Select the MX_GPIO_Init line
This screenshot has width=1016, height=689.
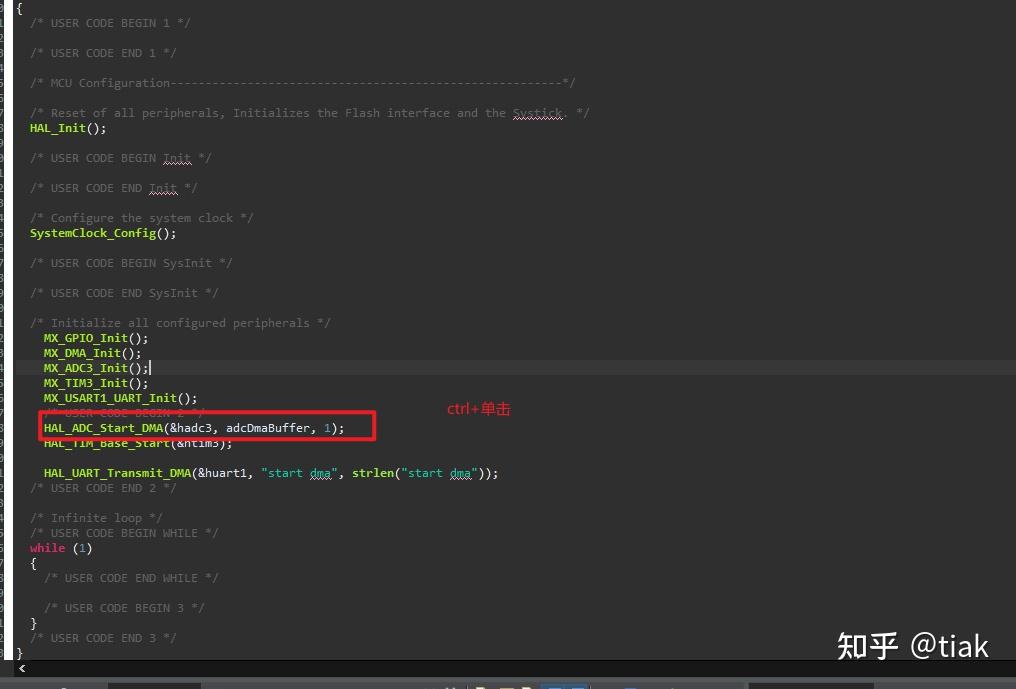(x=87, y=338)
